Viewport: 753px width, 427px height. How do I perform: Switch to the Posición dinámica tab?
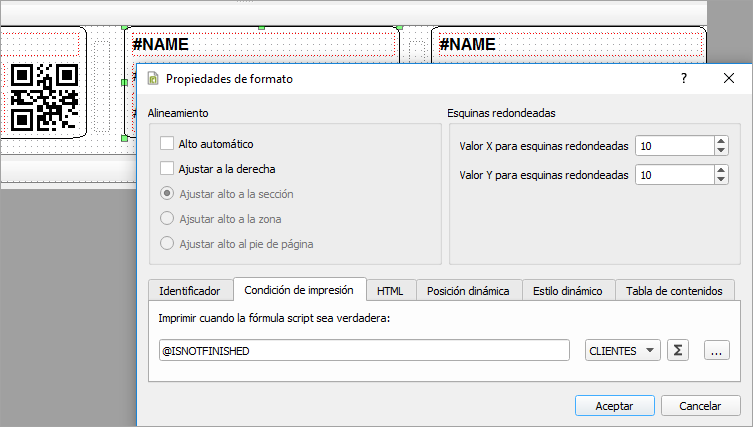coord(467,291)
